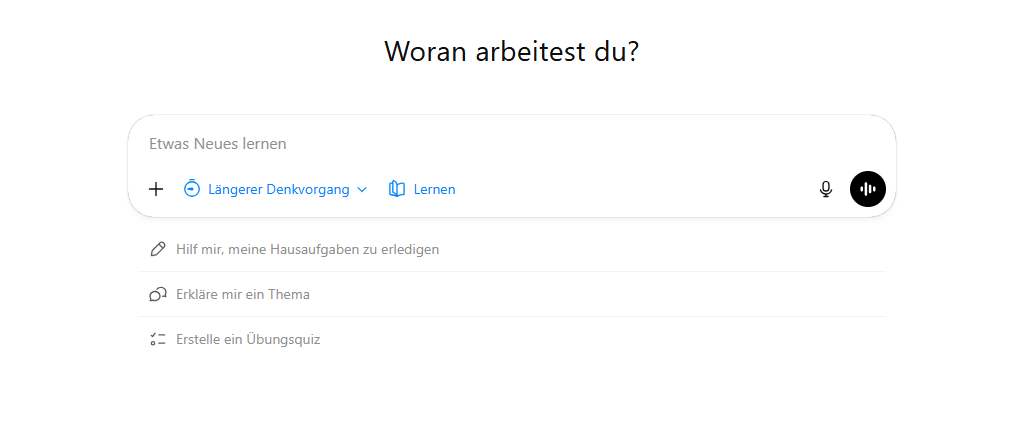Click the timer icon beside Längerer Denkvorgang
This screenshot has height=428, width=1028.
tap(192, 189)
